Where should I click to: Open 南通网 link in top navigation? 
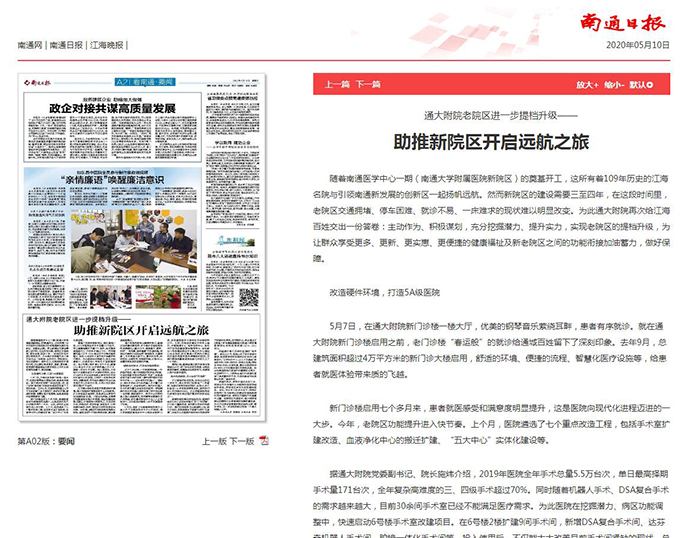click(30, 46)
